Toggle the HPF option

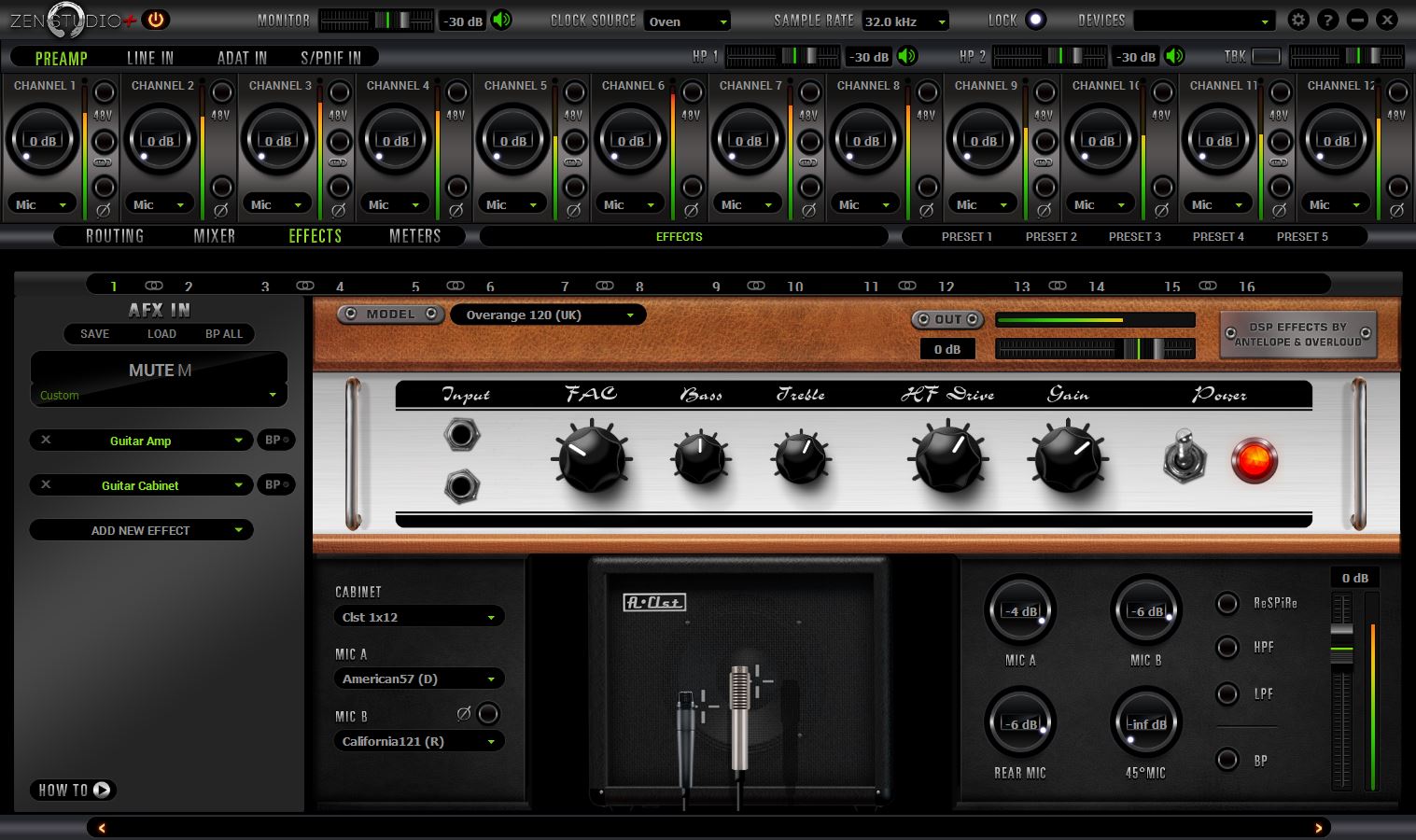point(1227,647)
